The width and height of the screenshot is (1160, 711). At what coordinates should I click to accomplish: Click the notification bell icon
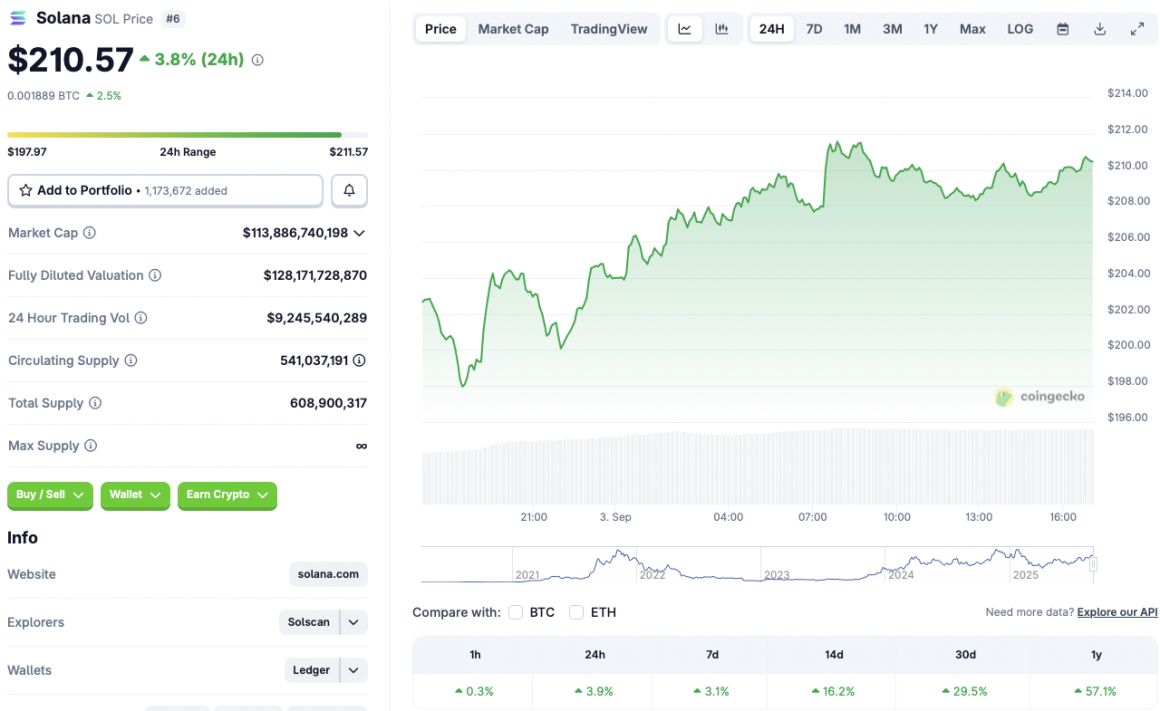348,190
